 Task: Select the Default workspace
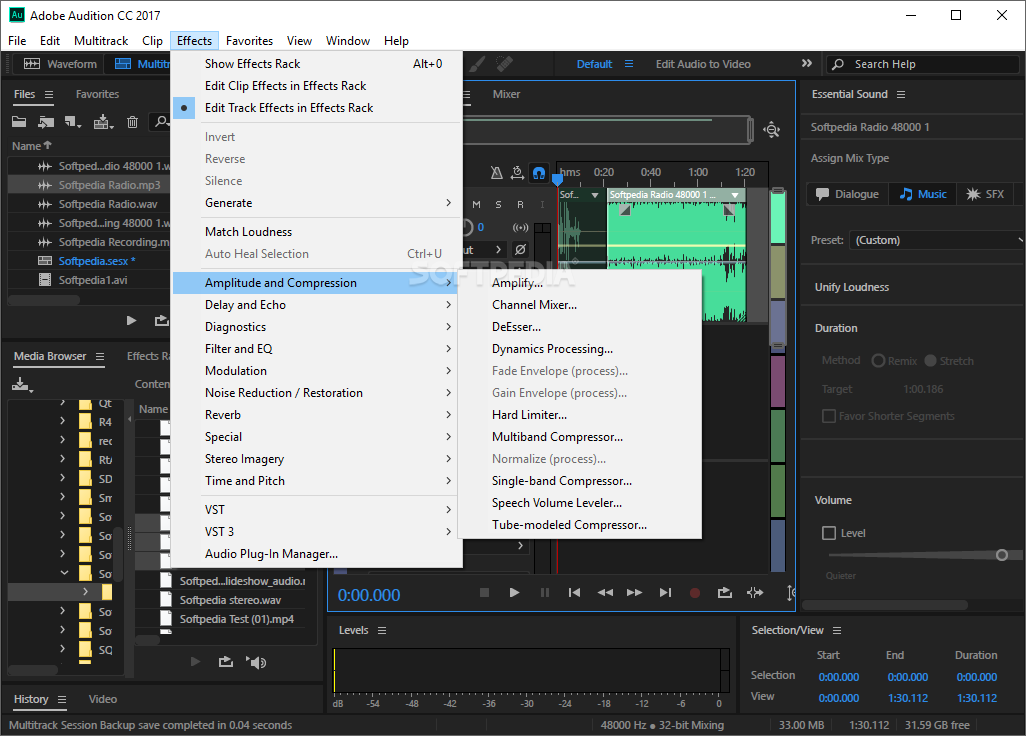point(594,64)
